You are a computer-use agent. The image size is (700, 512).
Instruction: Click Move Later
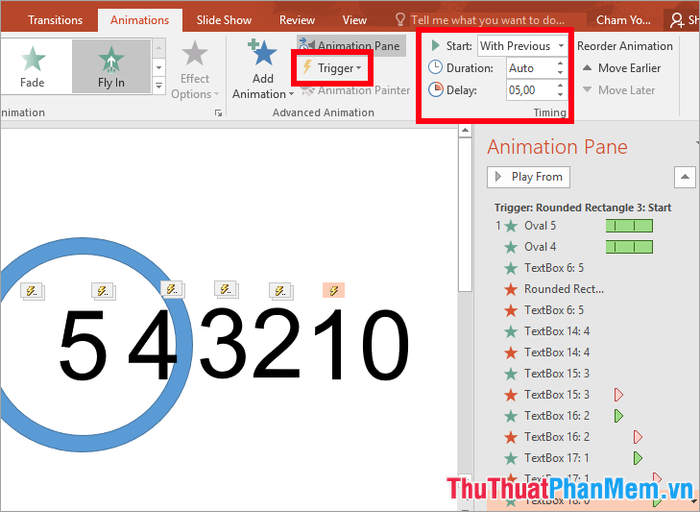(619, 90)
